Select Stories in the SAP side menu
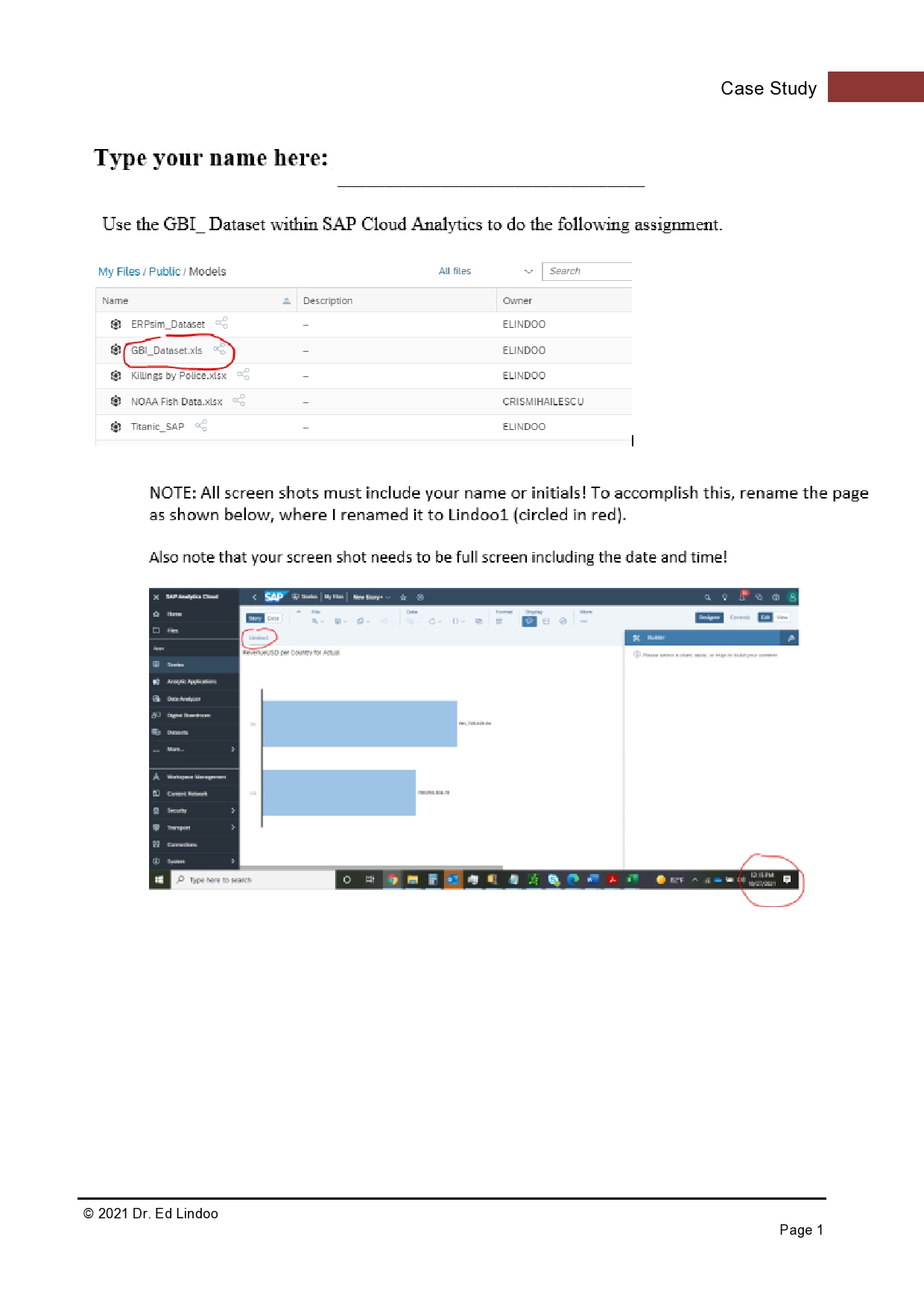The width and height of the screenshot is (924, 1307). click(x=194, y=664)
